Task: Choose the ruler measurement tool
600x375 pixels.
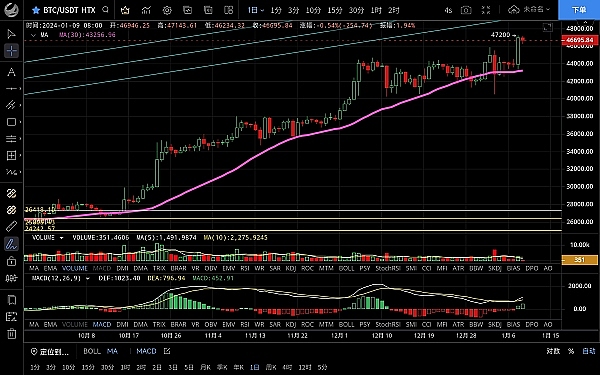Action: pyautogui.click(x=11, y=227)
